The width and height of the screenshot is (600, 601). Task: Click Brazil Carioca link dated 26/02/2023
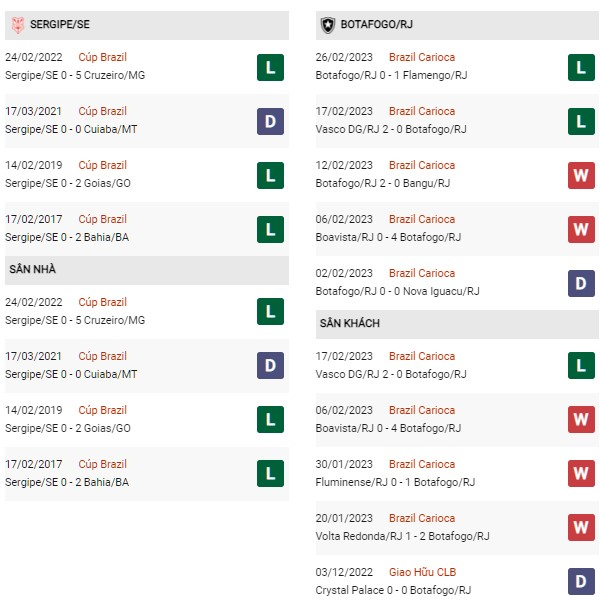coord(422,57)
